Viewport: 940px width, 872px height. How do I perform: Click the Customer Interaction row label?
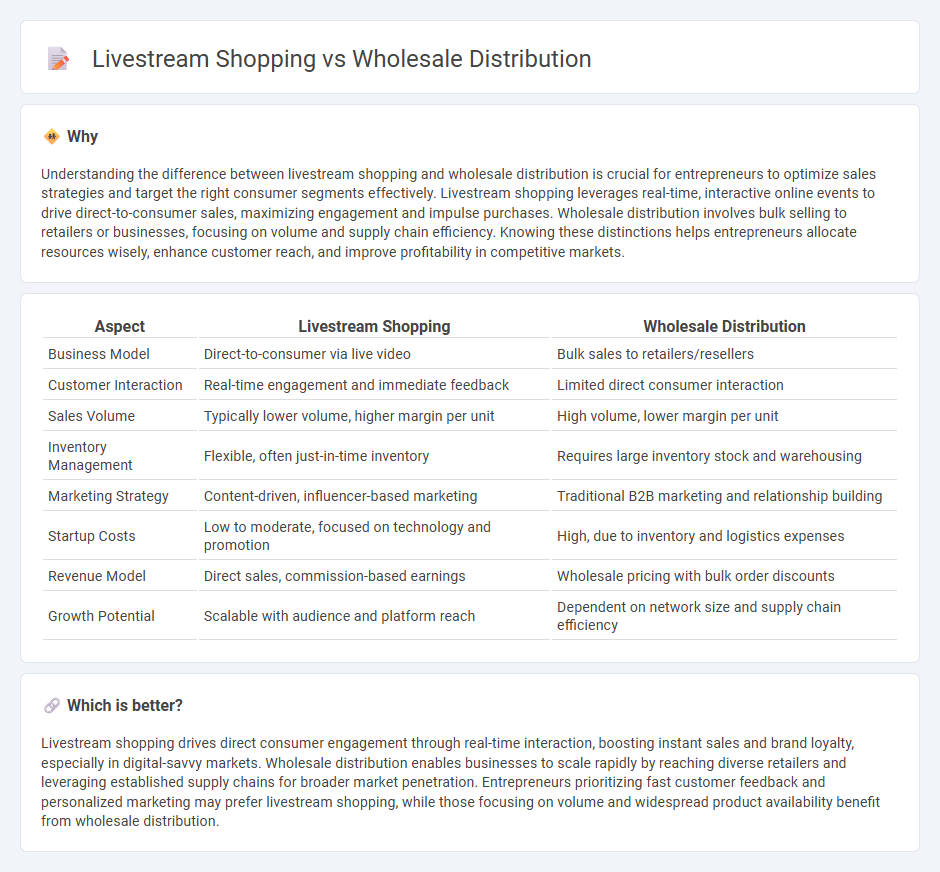[115, 385]
